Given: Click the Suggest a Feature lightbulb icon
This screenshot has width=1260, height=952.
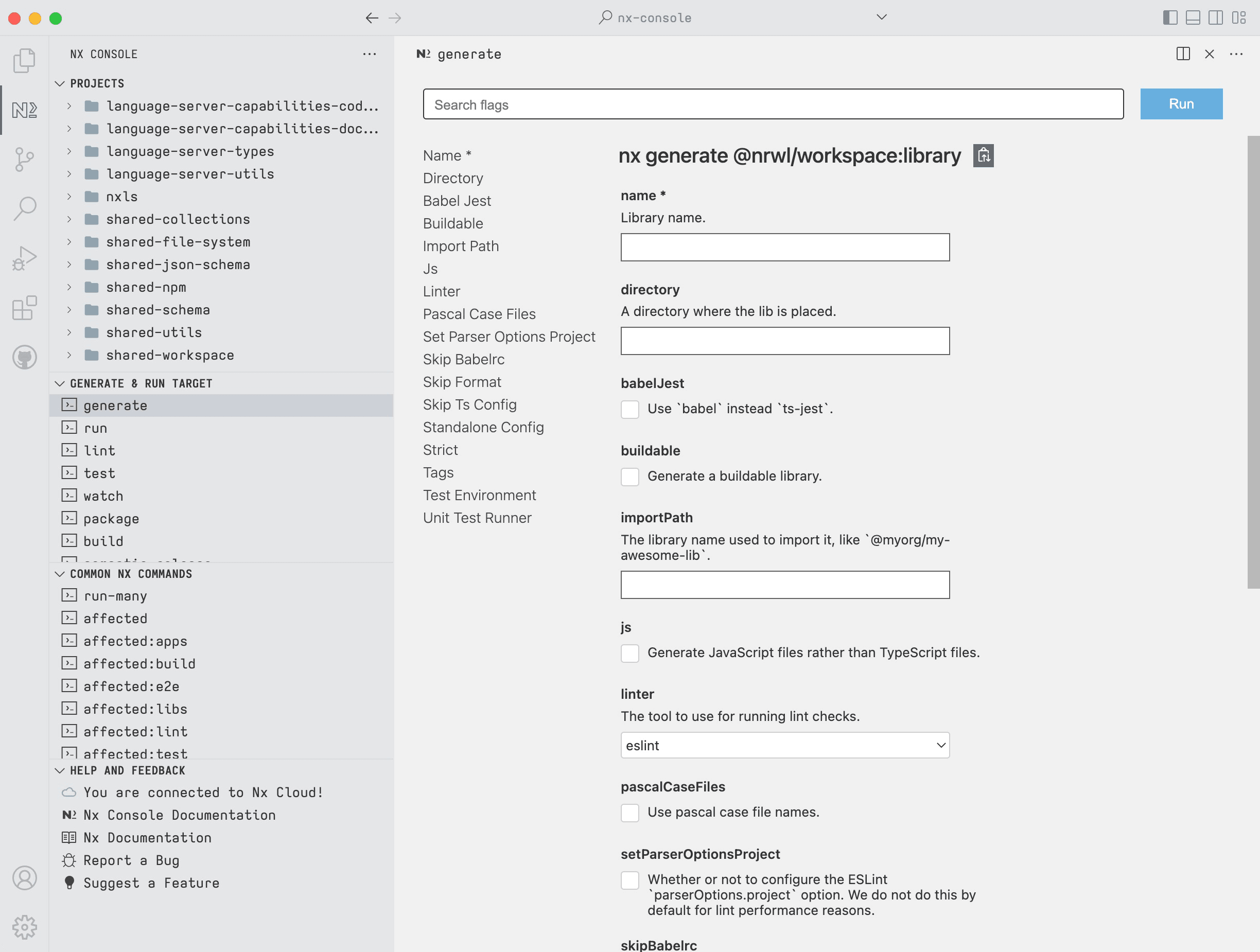Looking at the screenshot, I should 69,883.
